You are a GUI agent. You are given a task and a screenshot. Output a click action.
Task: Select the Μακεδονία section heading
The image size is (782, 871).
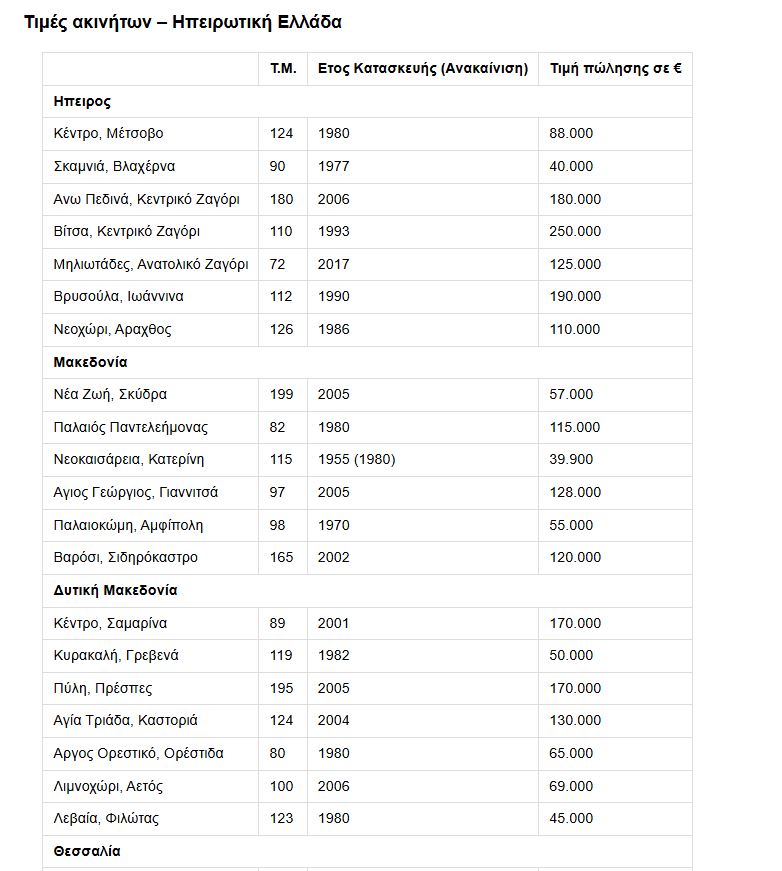pyautogui.click(x=90, y=362)
